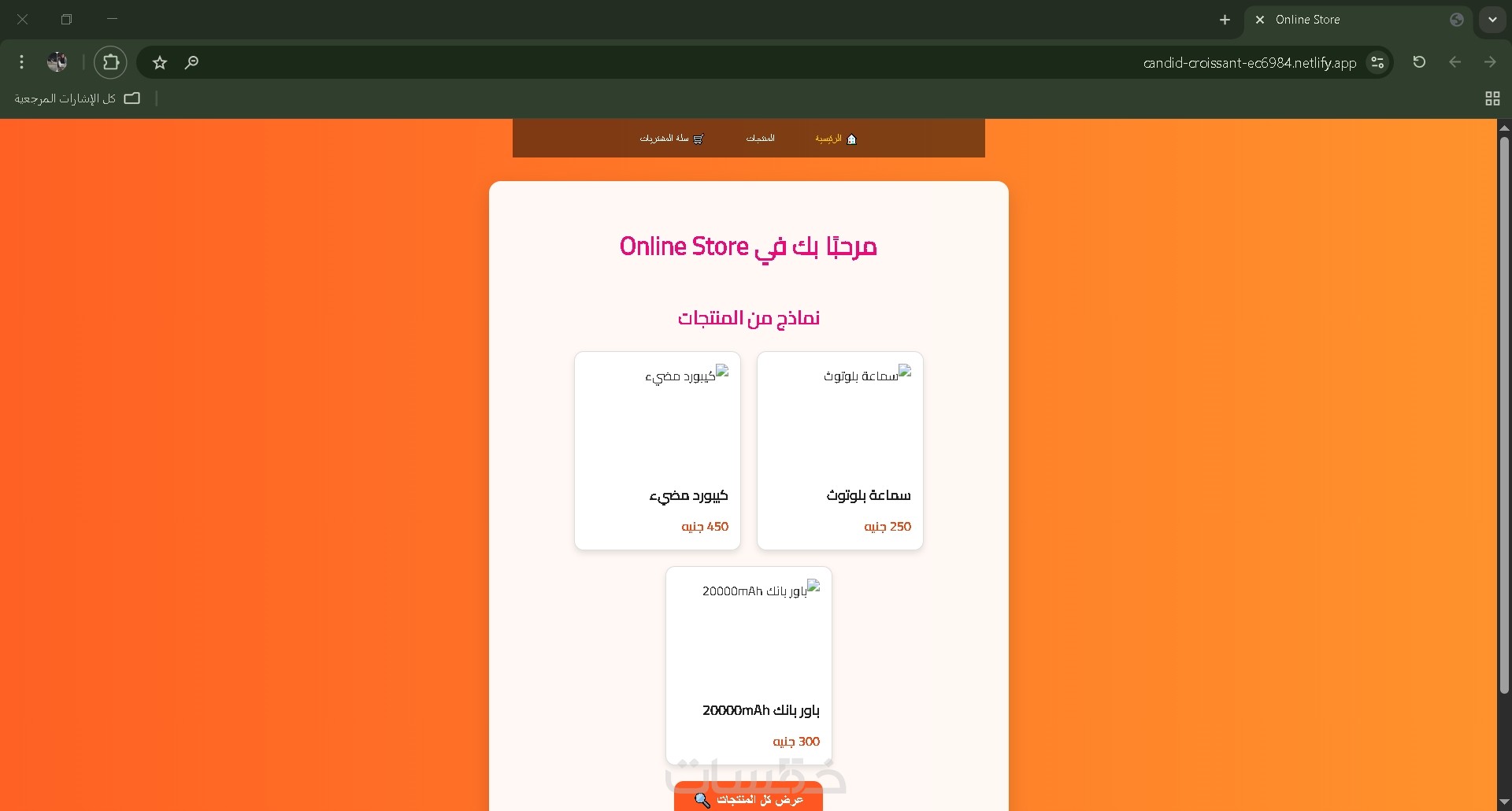The height and width of the screenshot is (811, 1512).
Task: Click the مرحبًا بك في Online Store heading
Action: click(748, 247)
